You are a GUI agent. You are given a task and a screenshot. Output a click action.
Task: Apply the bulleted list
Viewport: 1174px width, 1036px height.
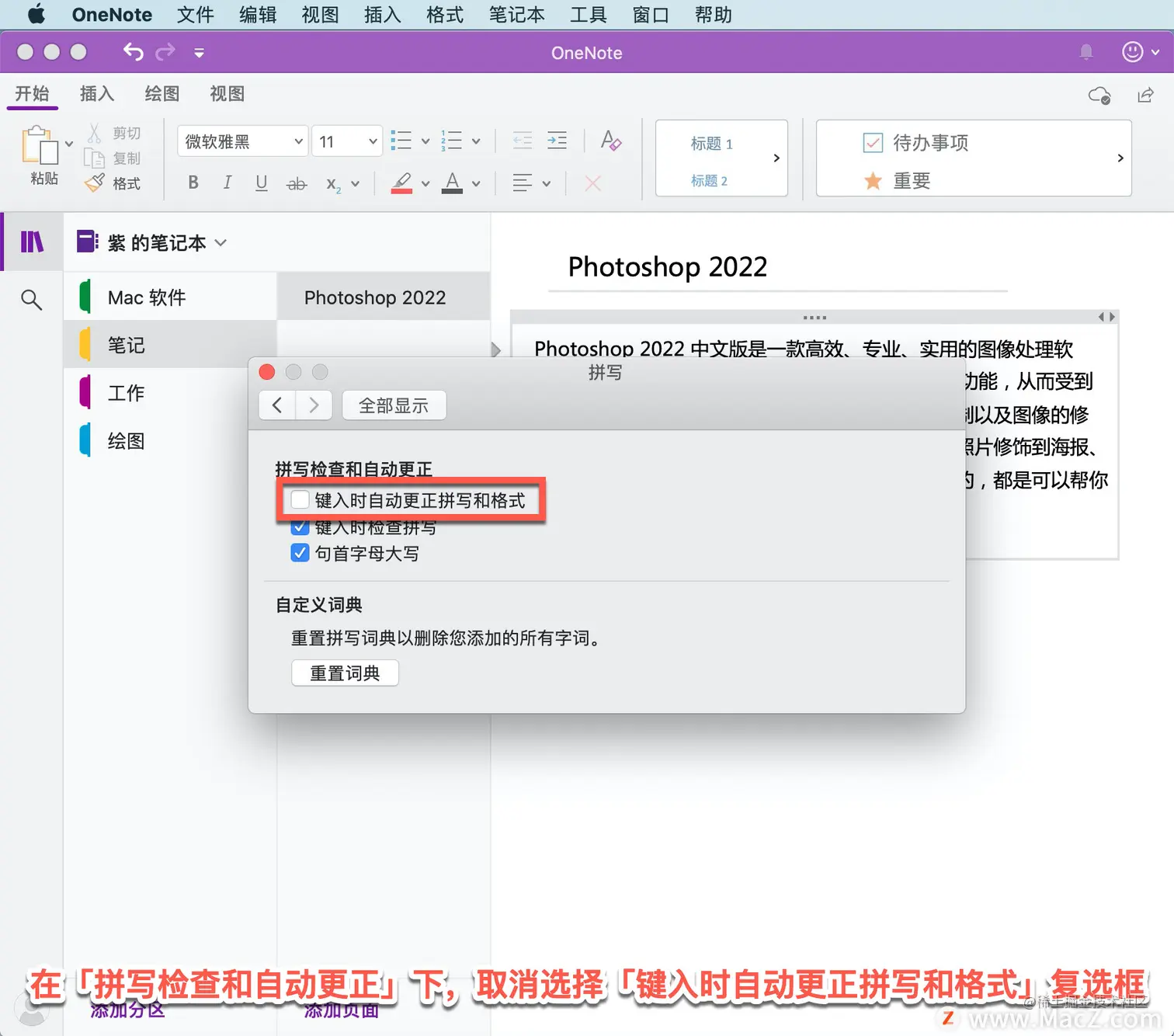[x=401, y=141]
